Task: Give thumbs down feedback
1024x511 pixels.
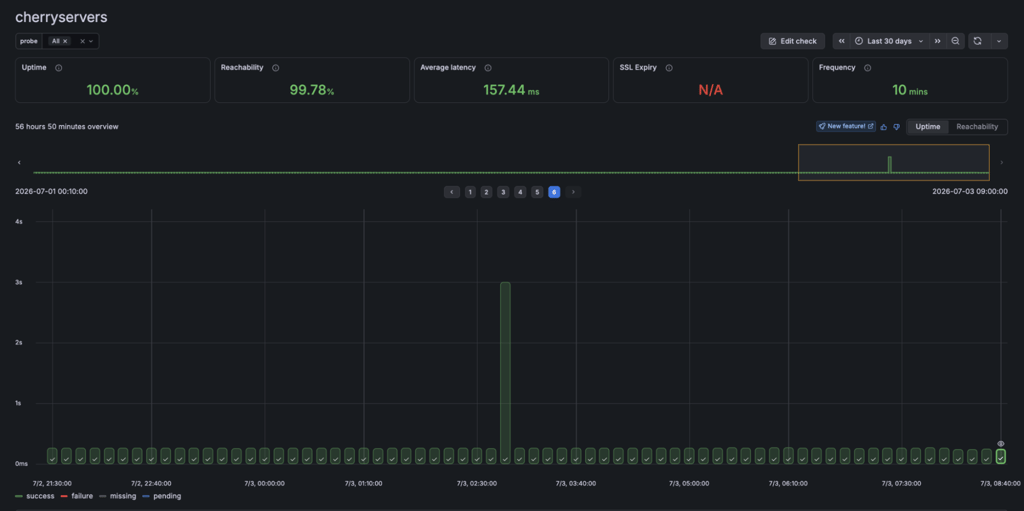Action: (897, 127)
